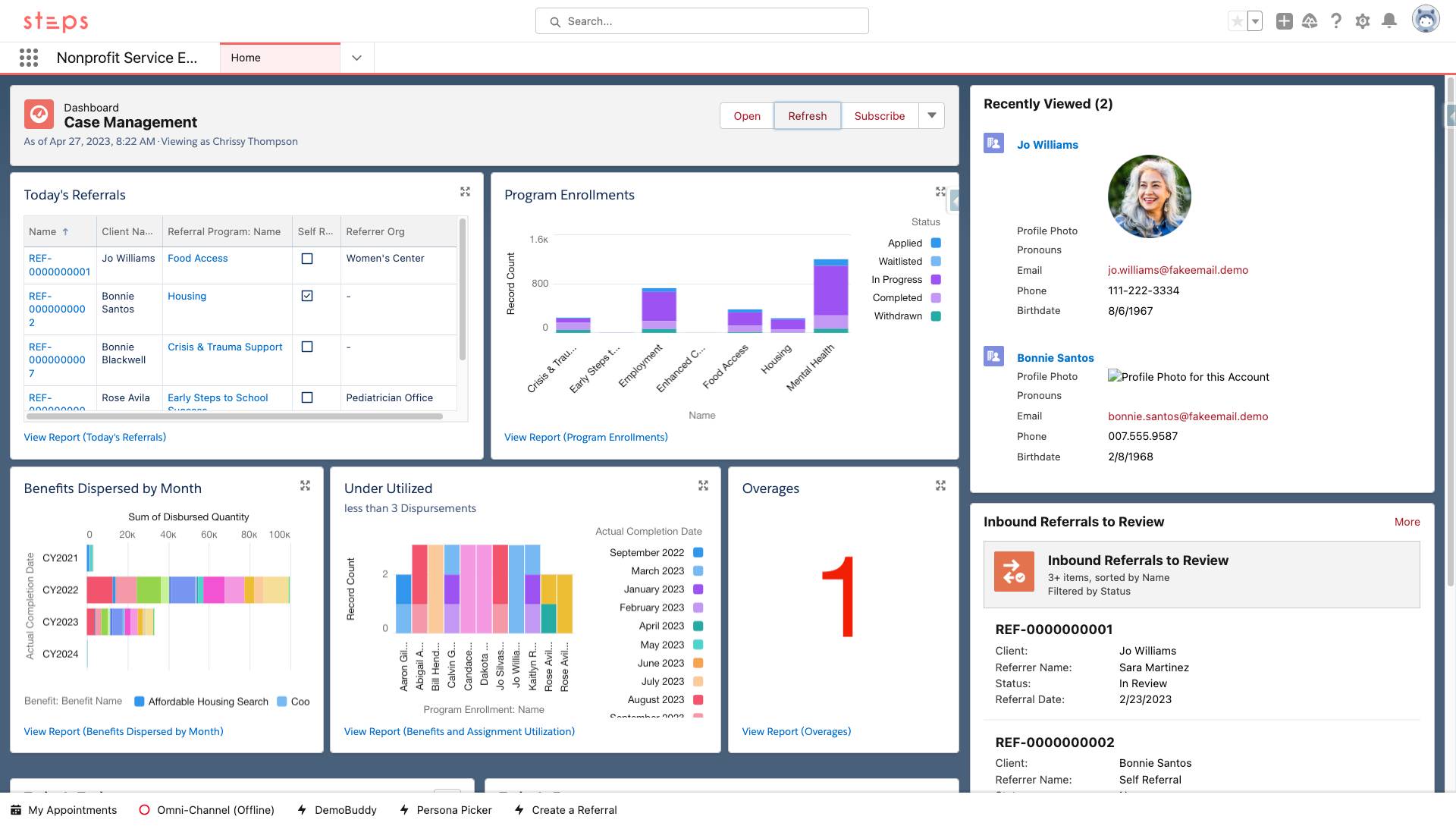Click Jo Williams profile photo
This screenshot has width=1456, height=826.
[x=1149, y=196]
